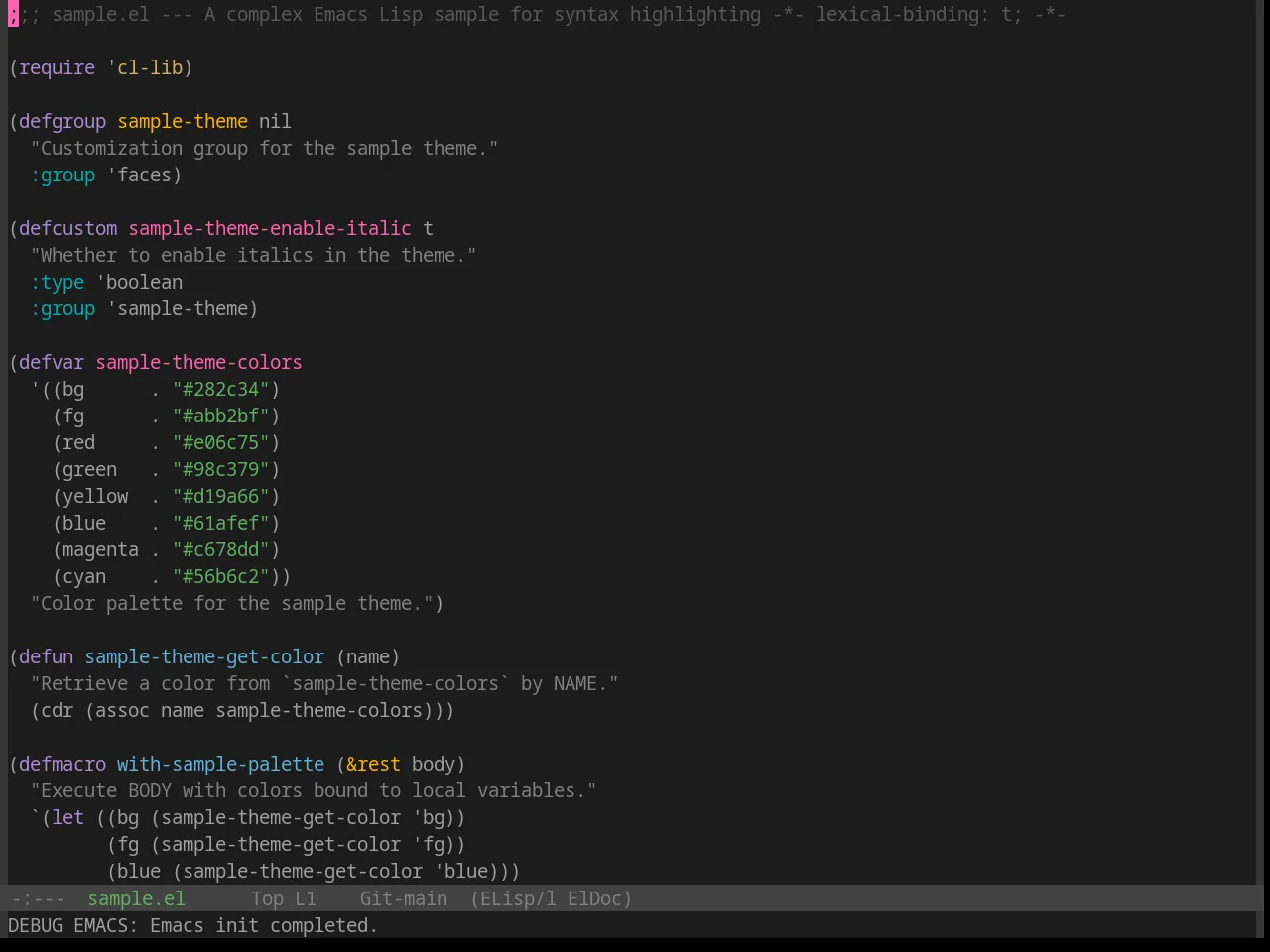Click the ELisp/l major mode indicator

pos(513,898)
